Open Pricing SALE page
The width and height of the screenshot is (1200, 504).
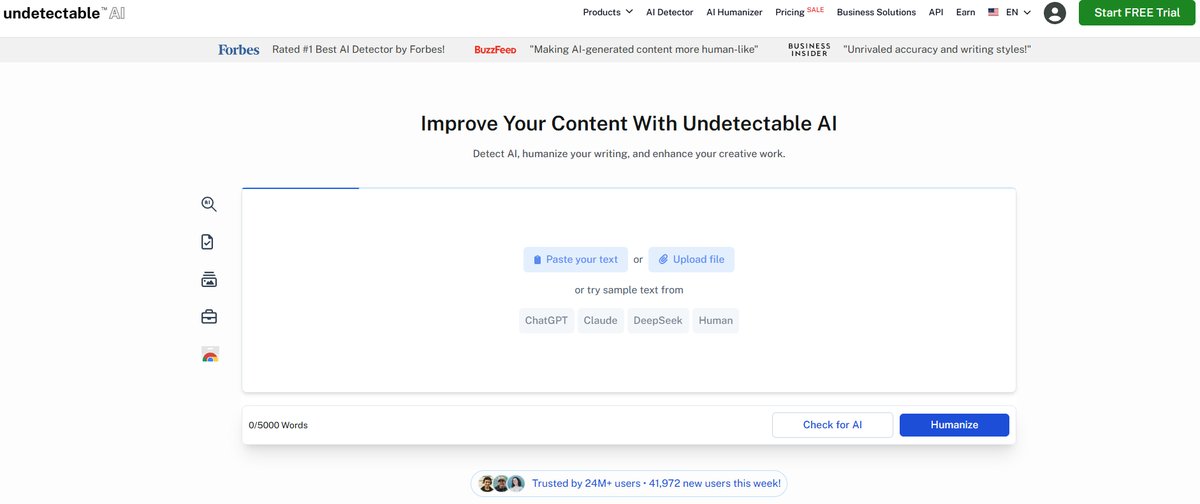(799, 12)
